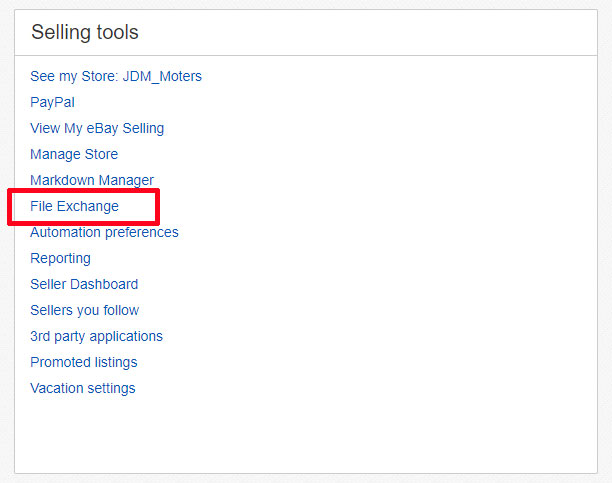
Task: Click the word Exchange inside the red box
Action: point(88,206)
